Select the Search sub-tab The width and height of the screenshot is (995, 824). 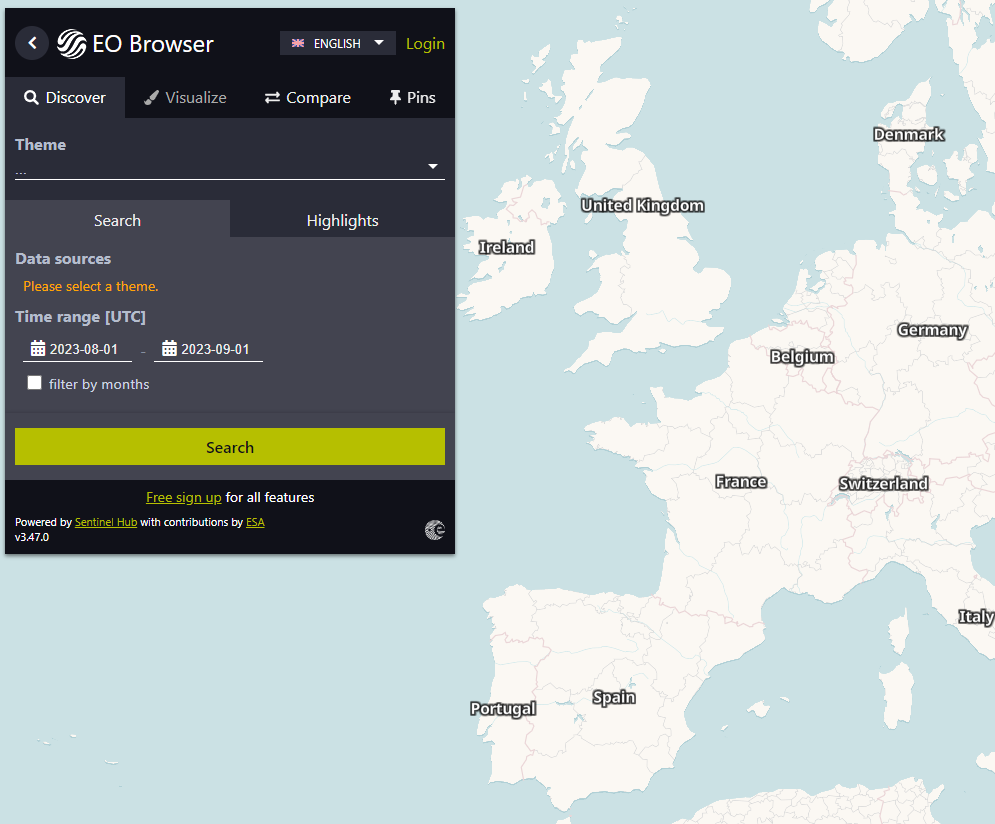117,220
